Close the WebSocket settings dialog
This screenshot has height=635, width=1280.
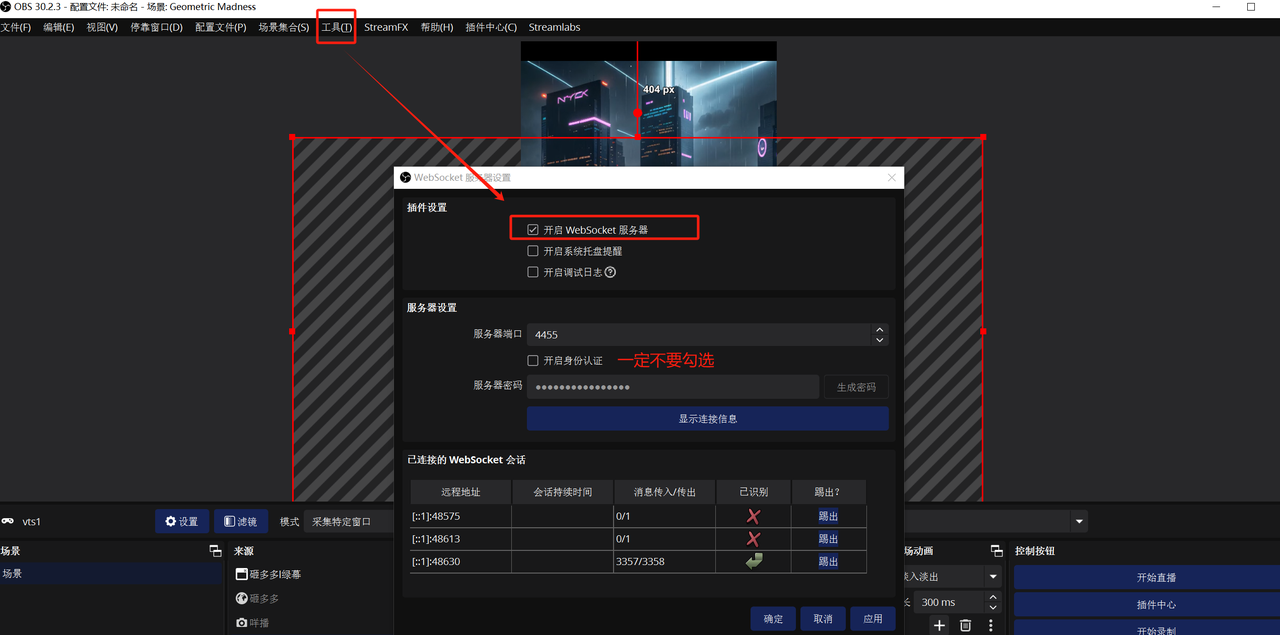(x=892, y=178)
